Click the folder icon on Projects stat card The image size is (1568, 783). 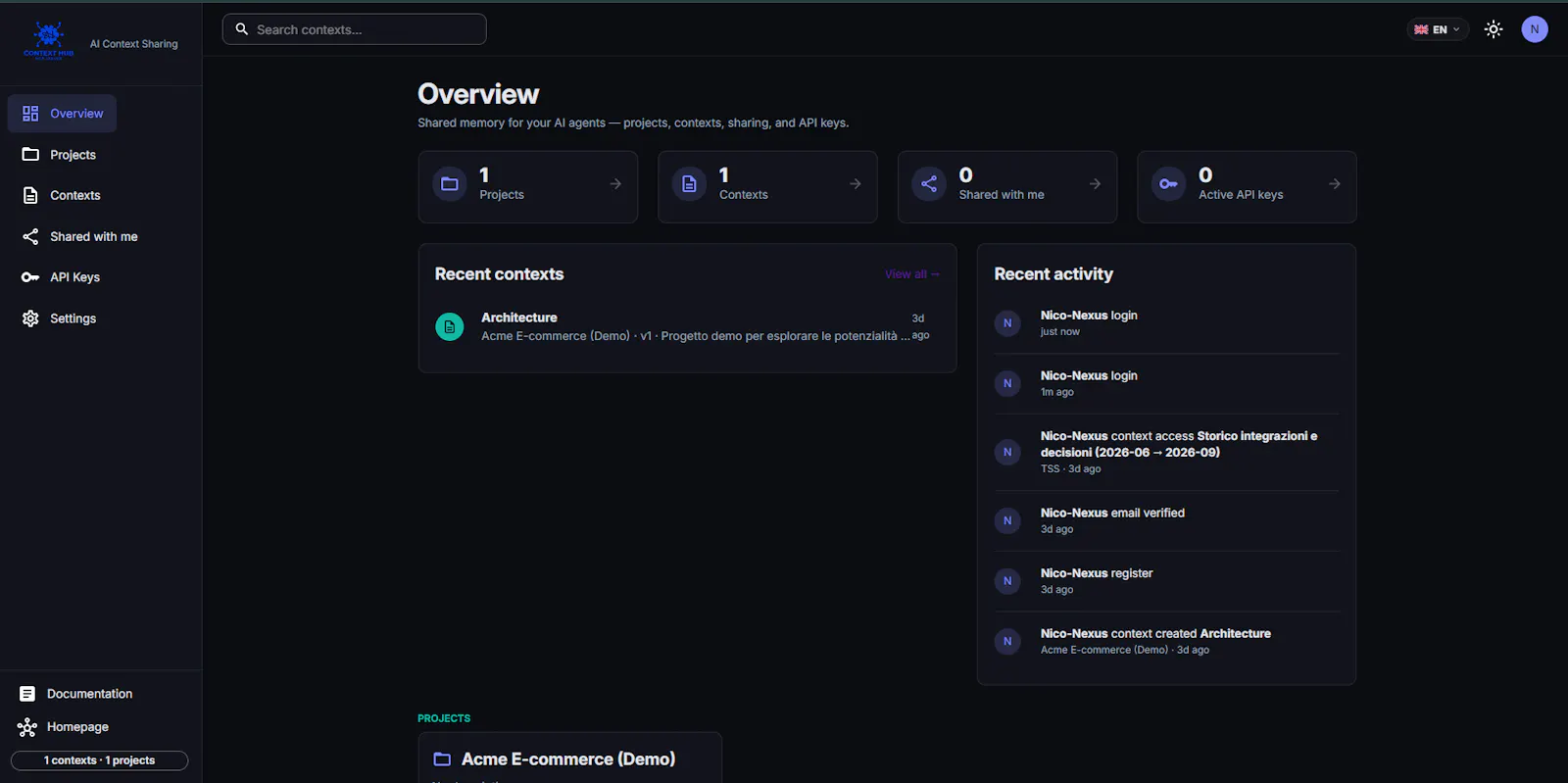click(450, 184)
